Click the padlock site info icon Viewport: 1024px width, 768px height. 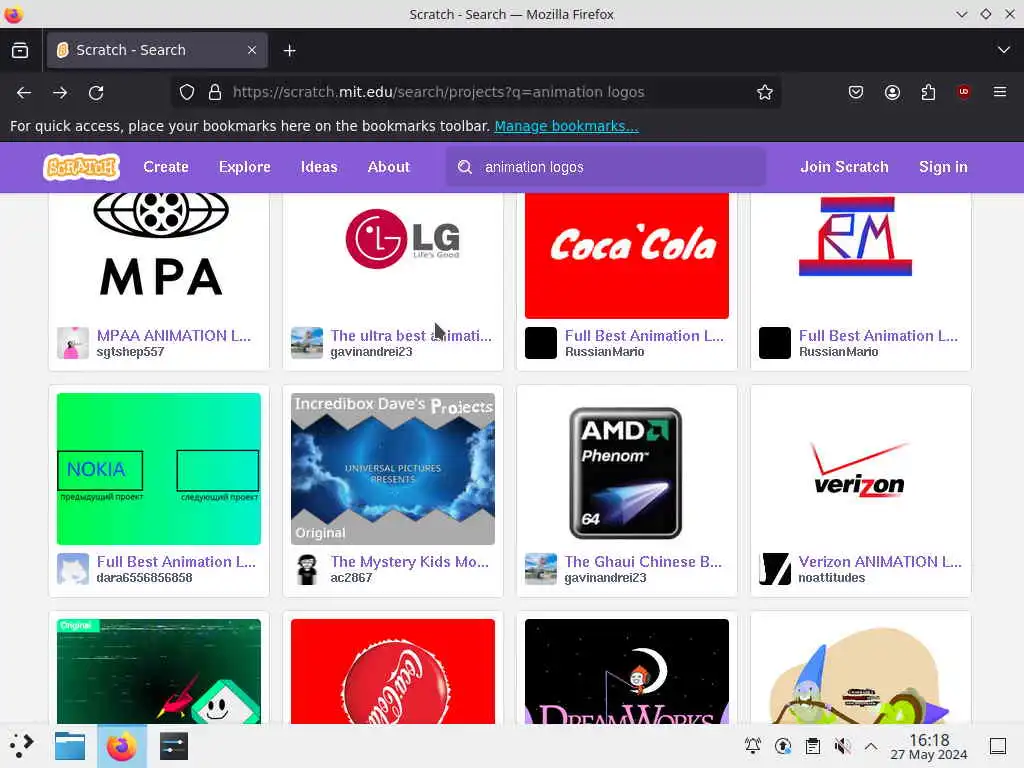pyautogui.click(x=214, y=92)
